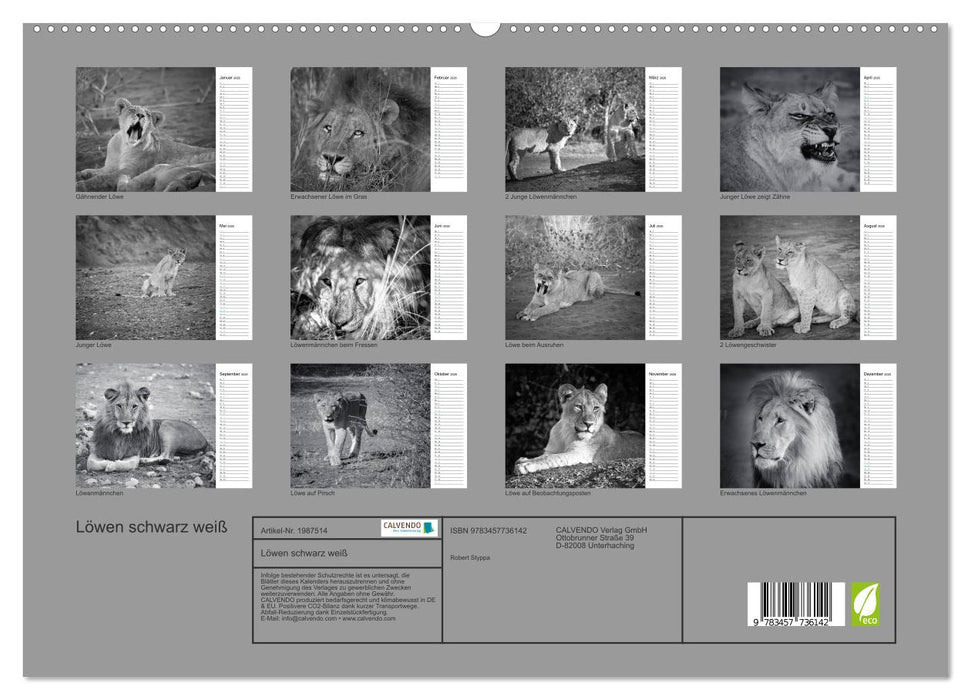Viewport: 971px width, 700px height.
Task: Click the 'Löwenmännchen beim Fressen' June image
Action: [x=360, y=277]
